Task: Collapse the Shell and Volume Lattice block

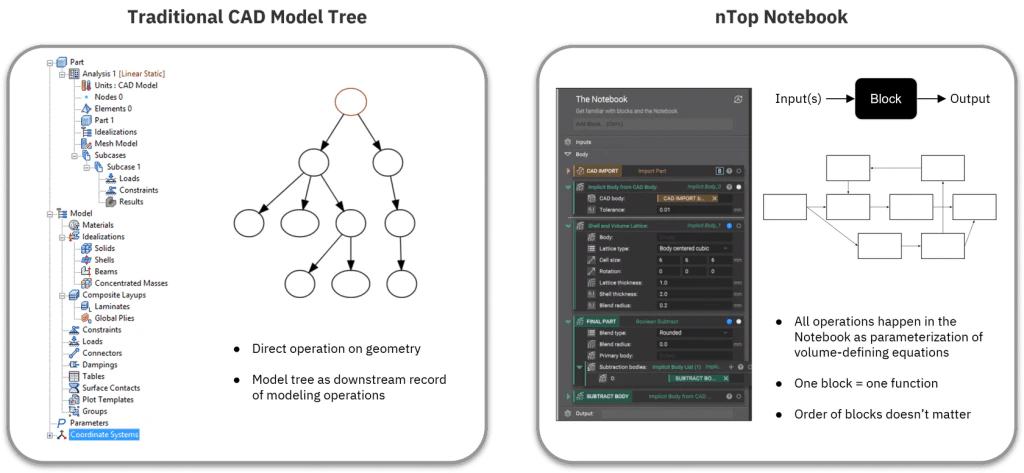Action: point(568,226)
